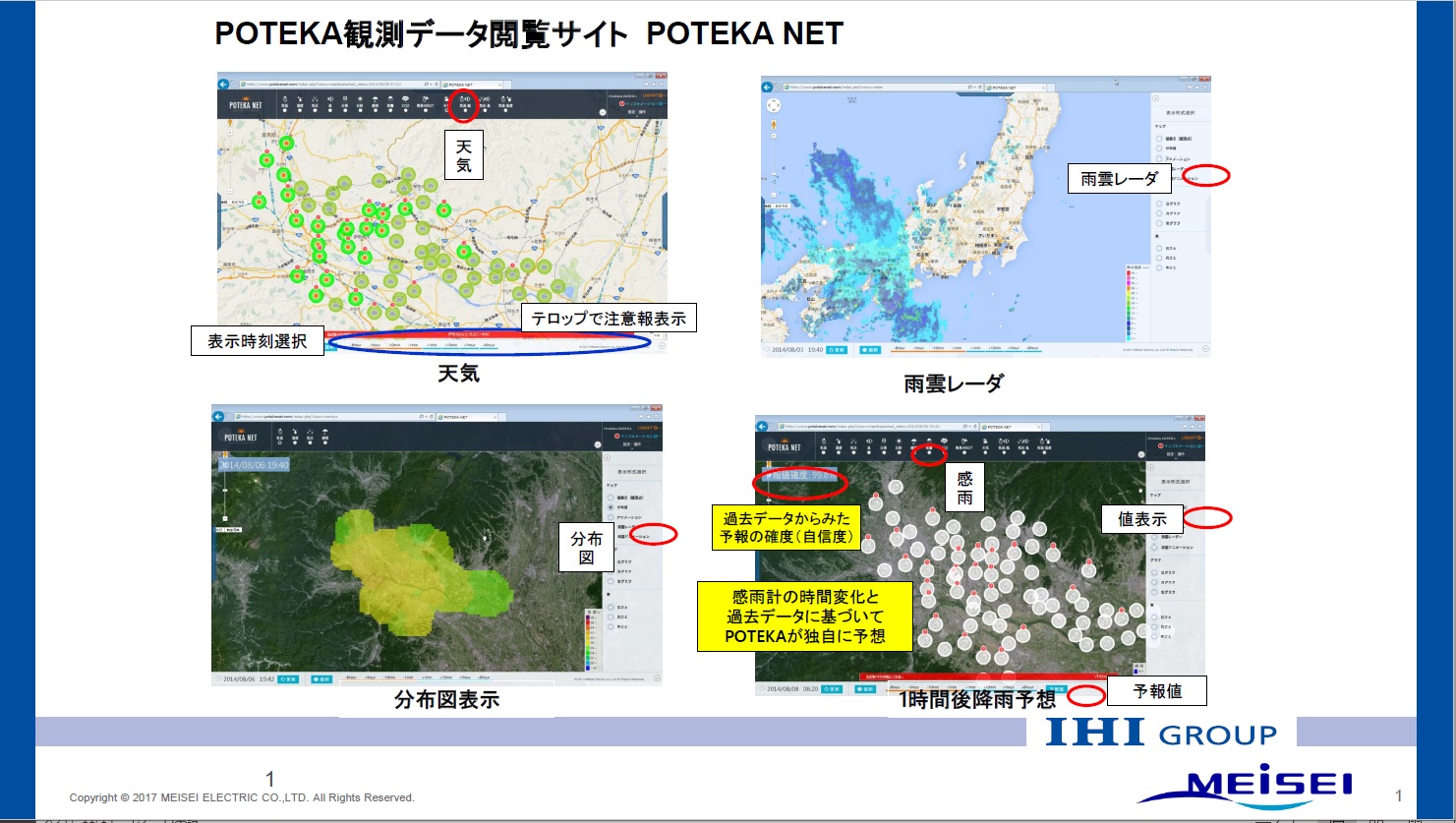Click the 2014/08/03 date in 雨雲レーダ screenshot
The image size is (1456, 823).
[787, 349]
